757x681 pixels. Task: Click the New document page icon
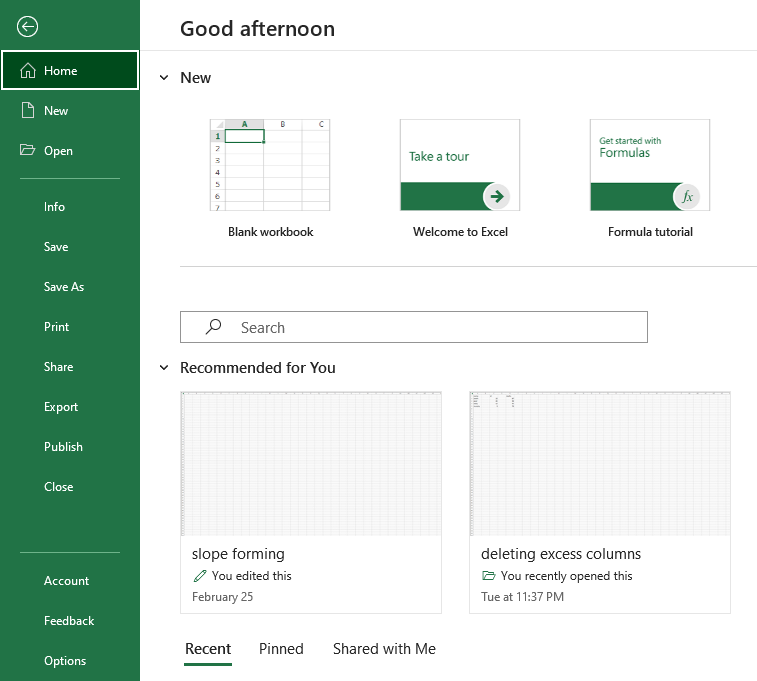coord(28,111)
